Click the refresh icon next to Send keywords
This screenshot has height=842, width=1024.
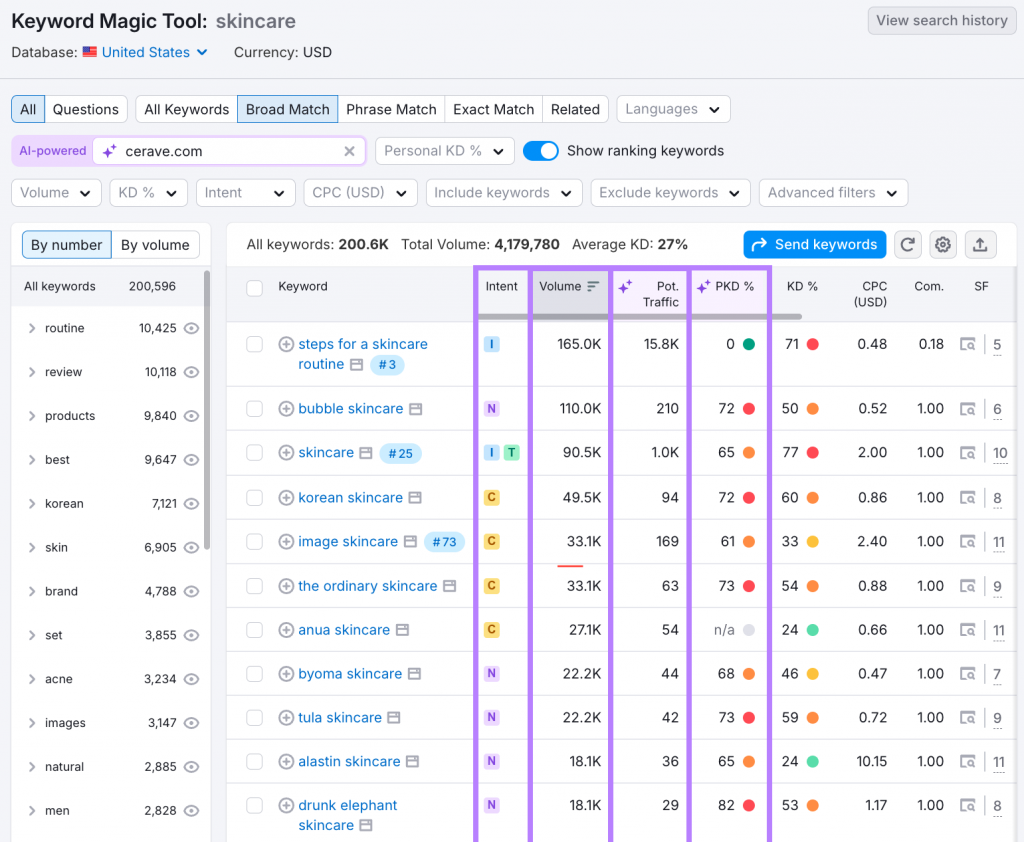pos(907,245)
